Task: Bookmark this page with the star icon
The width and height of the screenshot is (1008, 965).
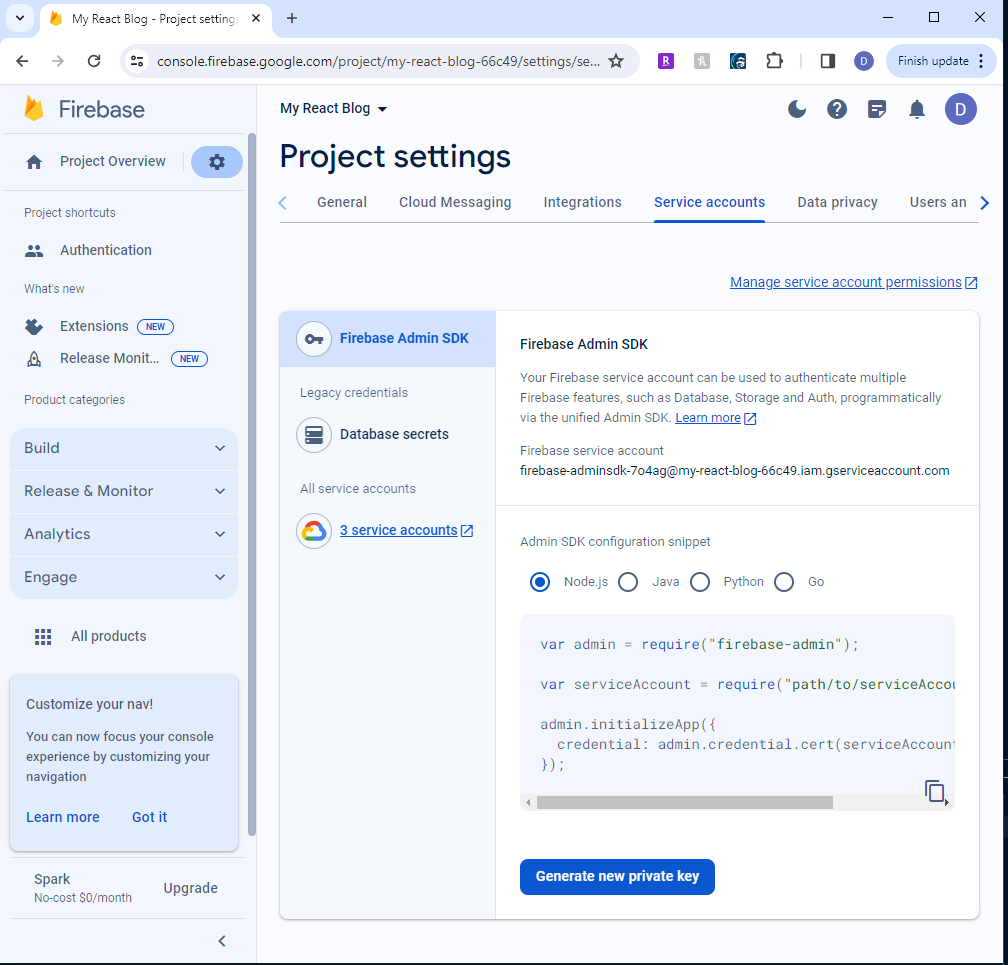Action: [x=616, y=61]
